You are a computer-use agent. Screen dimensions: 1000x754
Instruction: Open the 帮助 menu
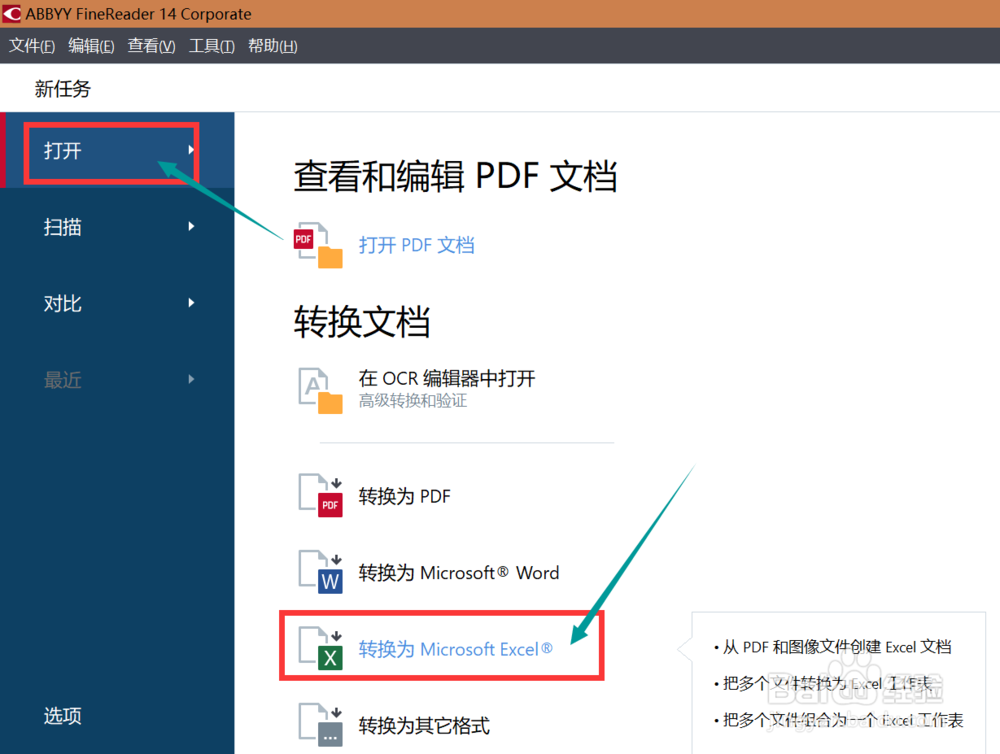pos(271,45)
